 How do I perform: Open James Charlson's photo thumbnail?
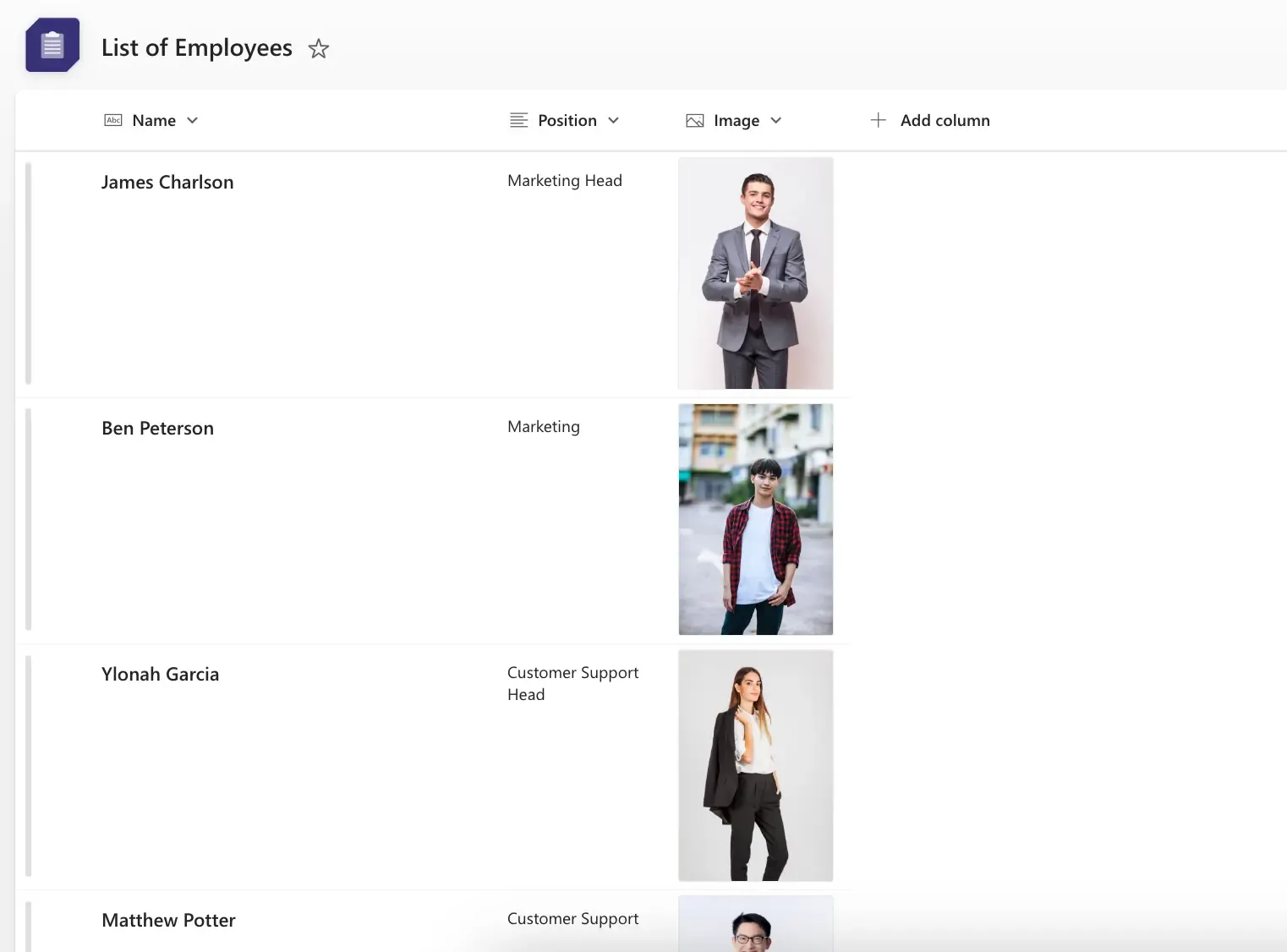click(x=756, y=273)
